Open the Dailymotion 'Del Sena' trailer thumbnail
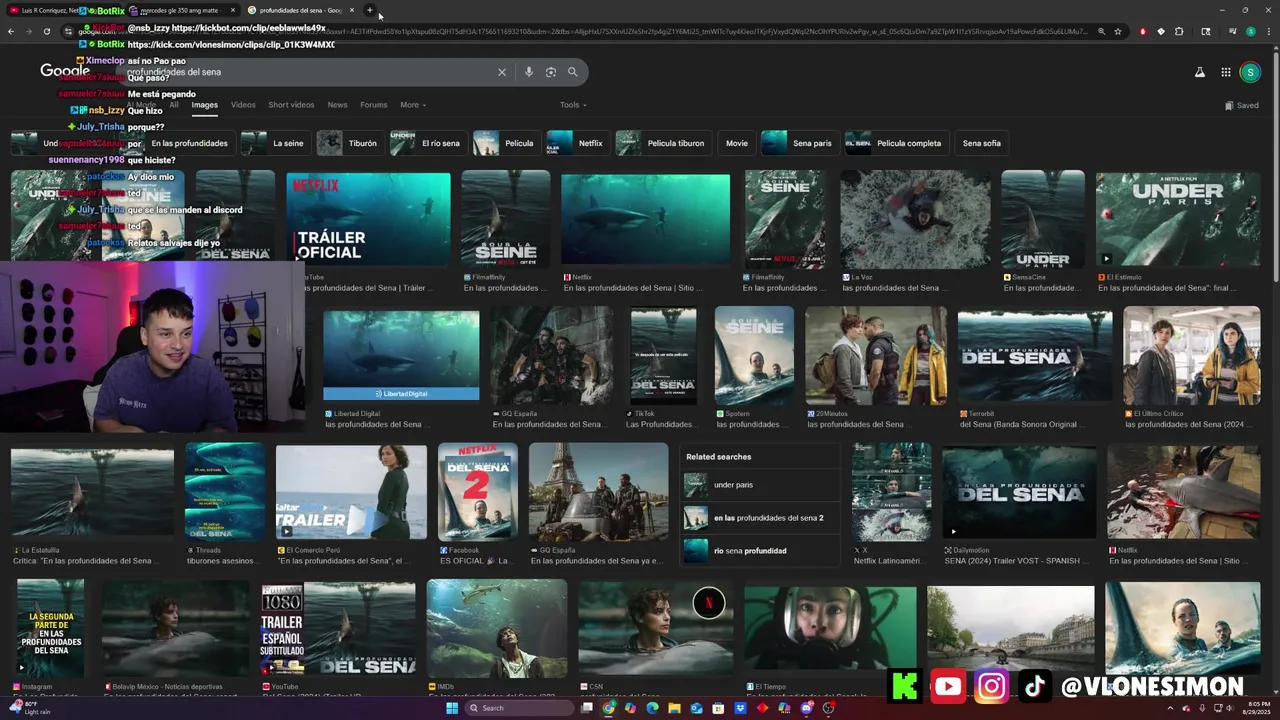 tap(1019, 492)
